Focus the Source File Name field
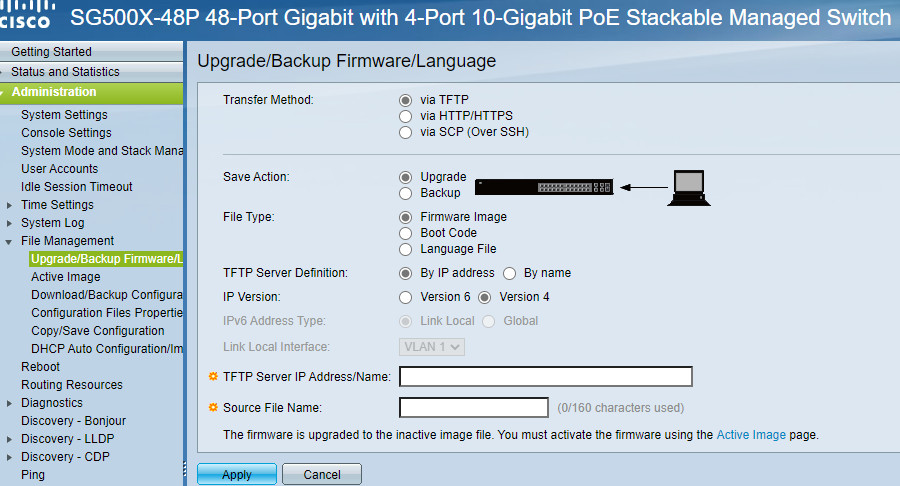Image resolution: width=900 pixels, height=486 pixels. tap(474, 407)
